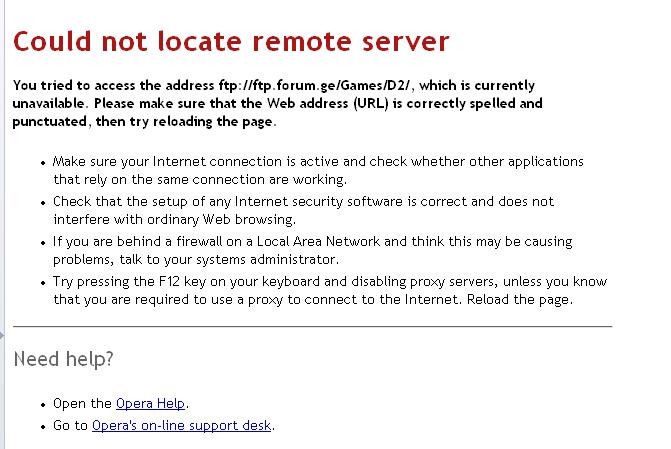Click the 'Need help?' heading

pos(64,359)
